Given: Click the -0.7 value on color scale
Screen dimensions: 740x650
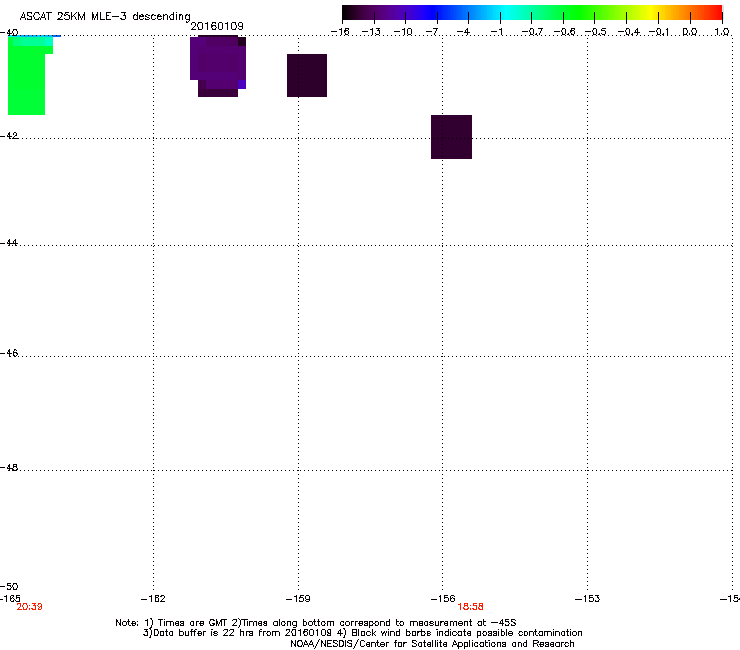Looking at the screenshot, I should [532, 32].
